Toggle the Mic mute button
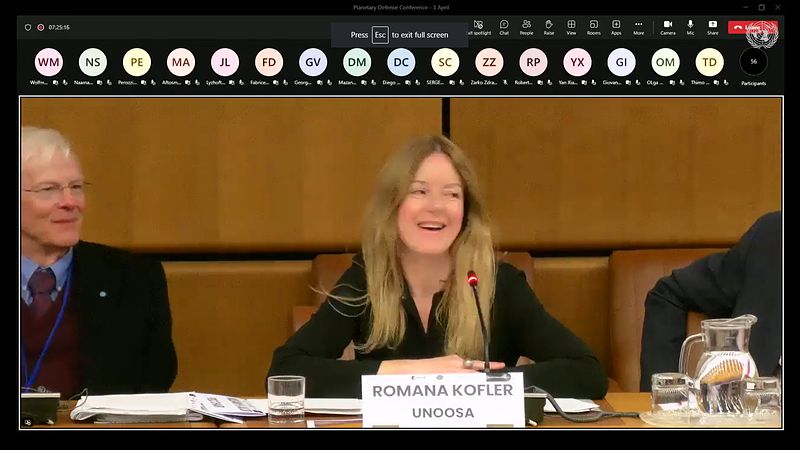Screen dimensions: 800x450 690,26
